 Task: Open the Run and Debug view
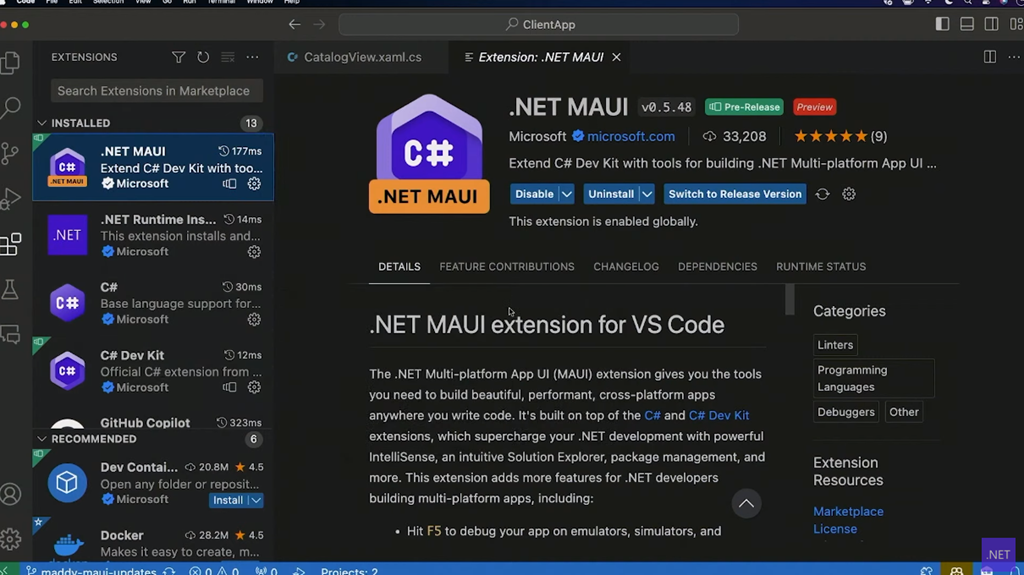pos(10,199)
